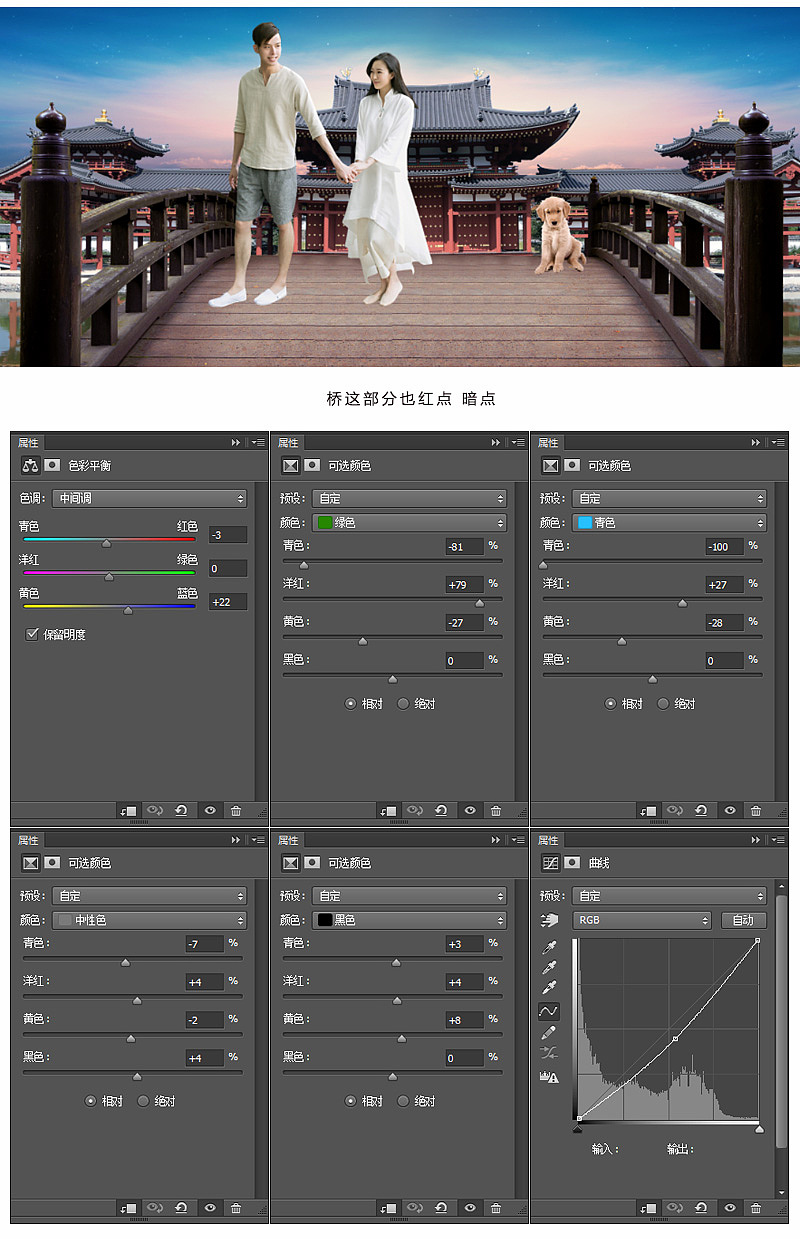This screenshot has width=800, height=1239.
Task: Click the middle control point on the curve
Action: click(675, 1039)
